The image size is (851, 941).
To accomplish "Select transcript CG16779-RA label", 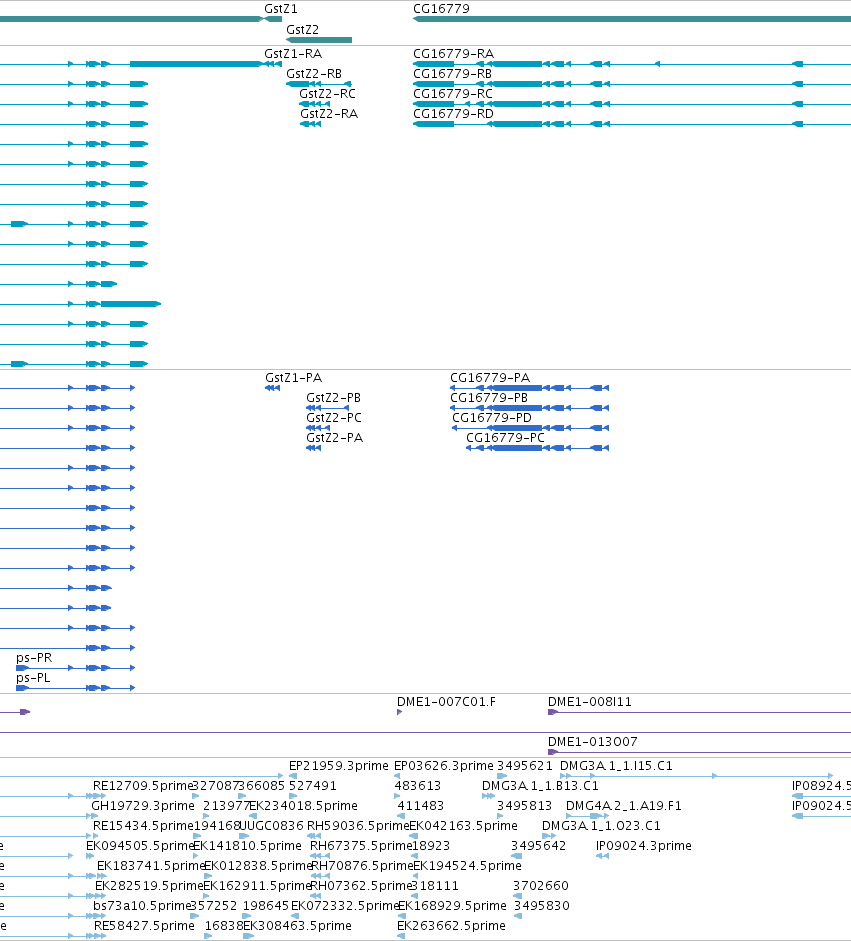I will click(454, 54).
